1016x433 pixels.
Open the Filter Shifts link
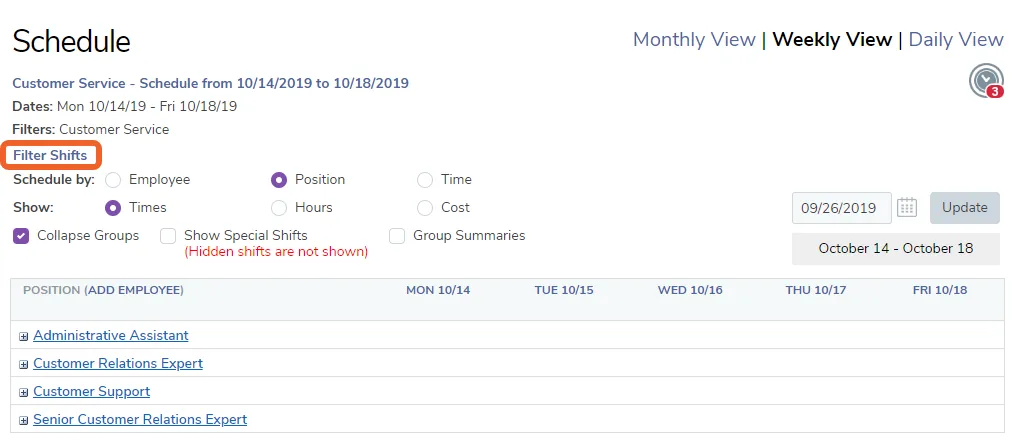click(50, 156)
